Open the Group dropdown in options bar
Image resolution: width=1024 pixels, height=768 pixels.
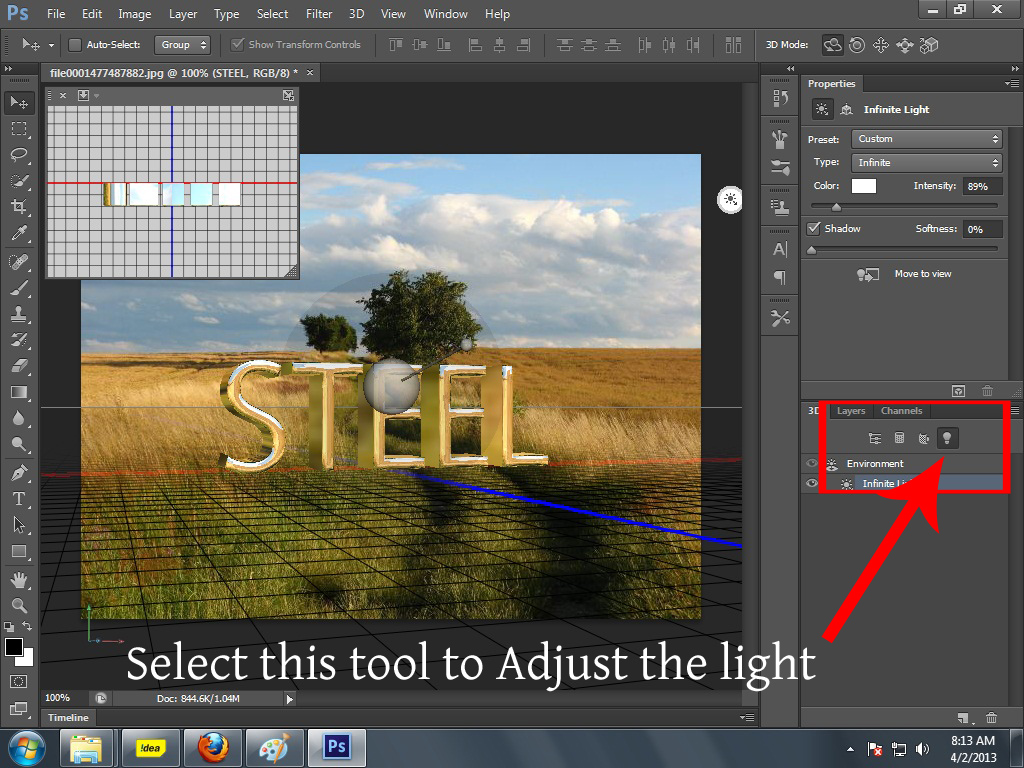click(x=181, y=44)
